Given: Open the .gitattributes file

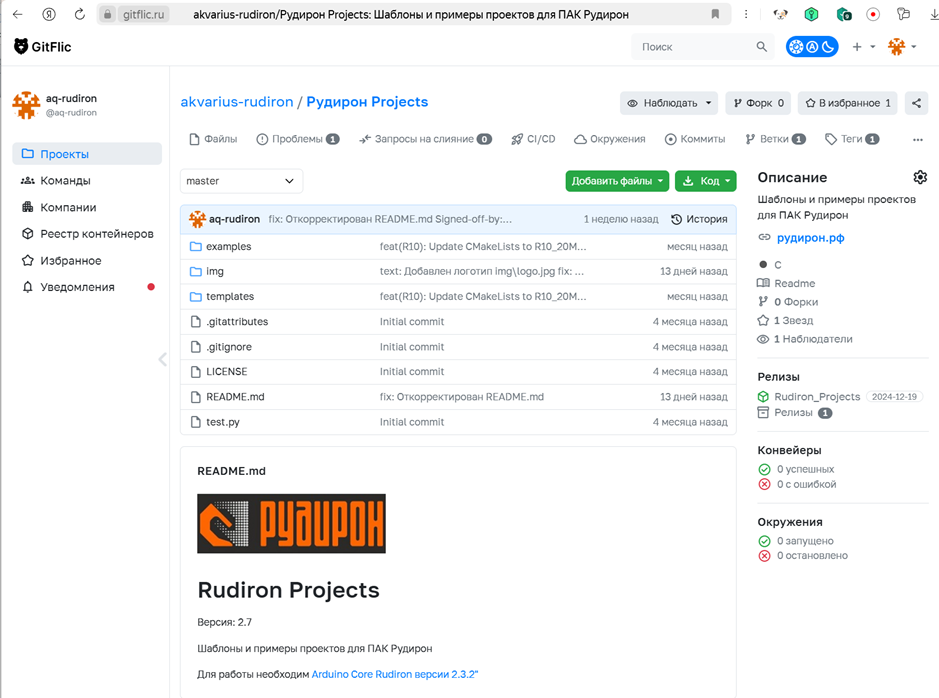Looking at the screenshot, I should [237, 321].
